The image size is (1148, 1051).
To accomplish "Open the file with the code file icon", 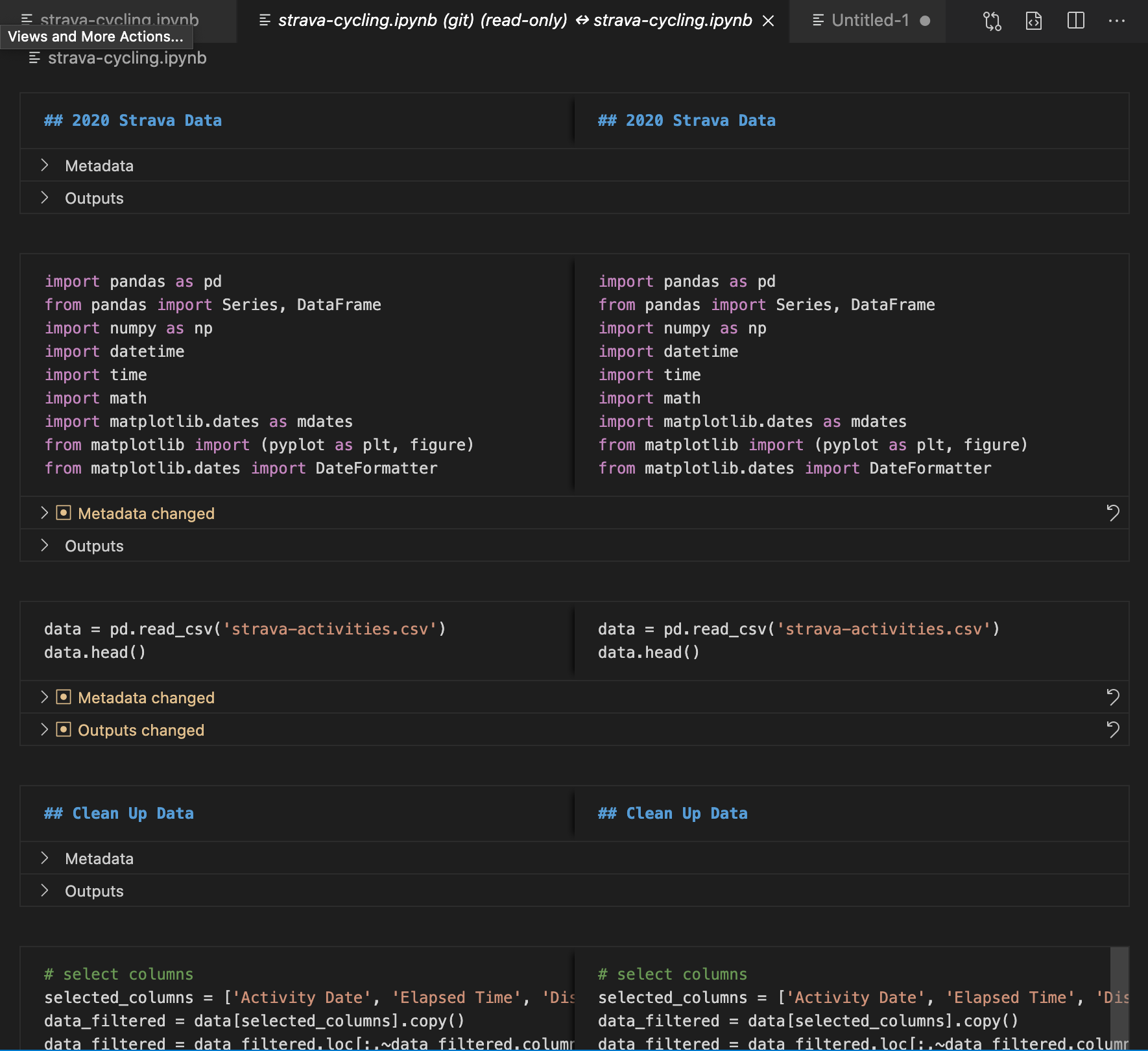I will click(1034, 21).
